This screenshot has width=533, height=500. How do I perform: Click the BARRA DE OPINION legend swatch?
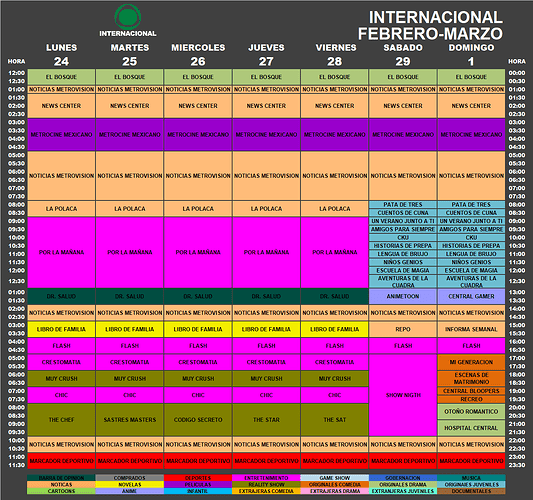(62, 478)
